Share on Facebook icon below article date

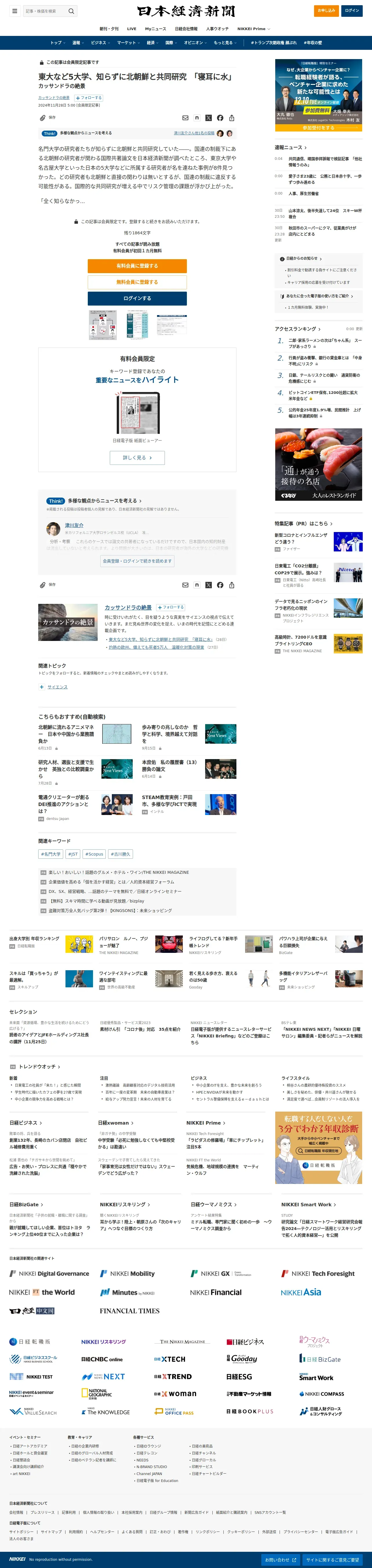(x=220, y=118)
